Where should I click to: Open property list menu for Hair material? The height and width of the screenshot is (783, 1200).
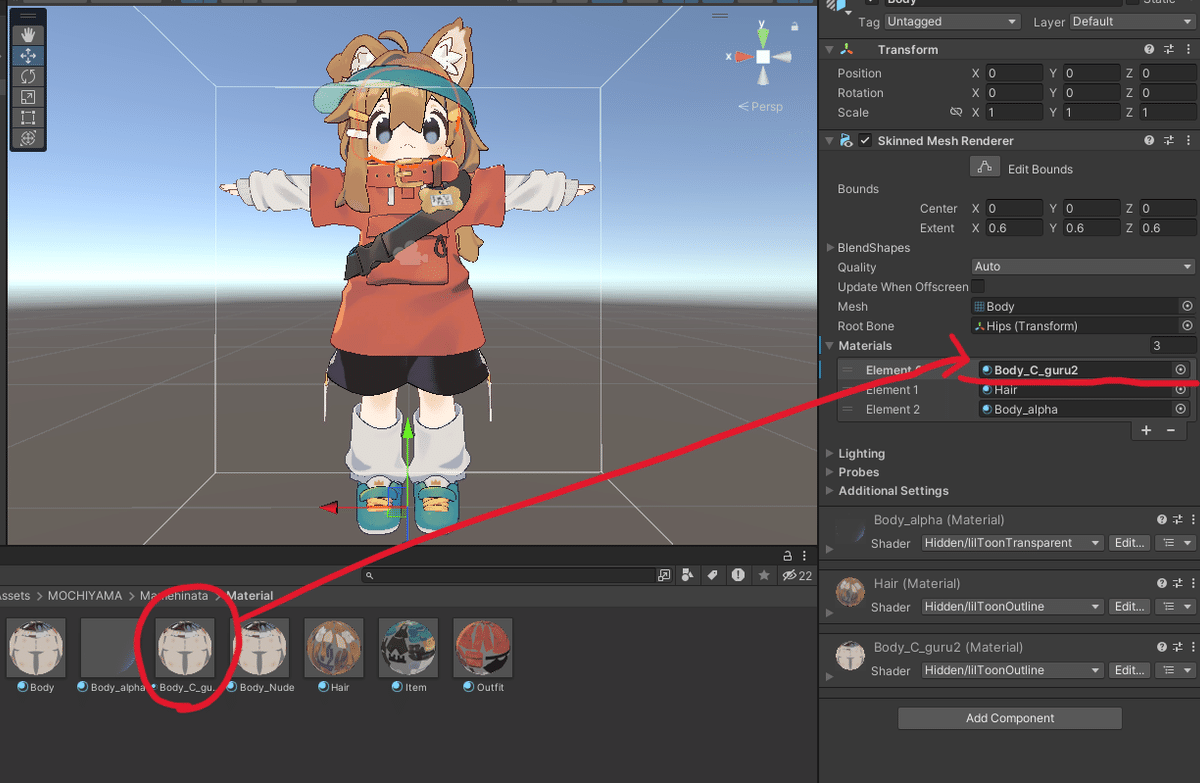click(1175, 607)
